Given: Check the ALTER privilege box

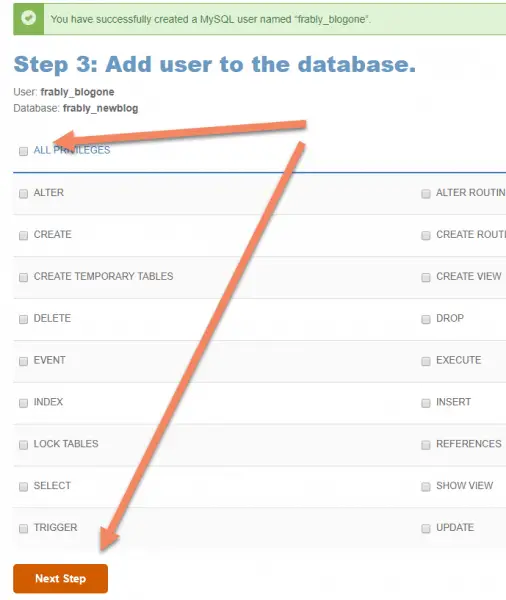Looking at the screenshot, I should pyautogui.click(x=23, y=194).
